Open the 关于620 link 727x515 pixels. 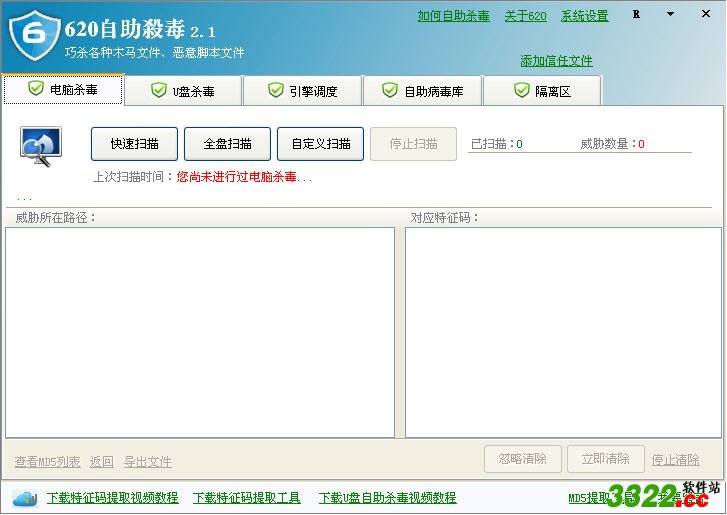(x=525, y=16)
